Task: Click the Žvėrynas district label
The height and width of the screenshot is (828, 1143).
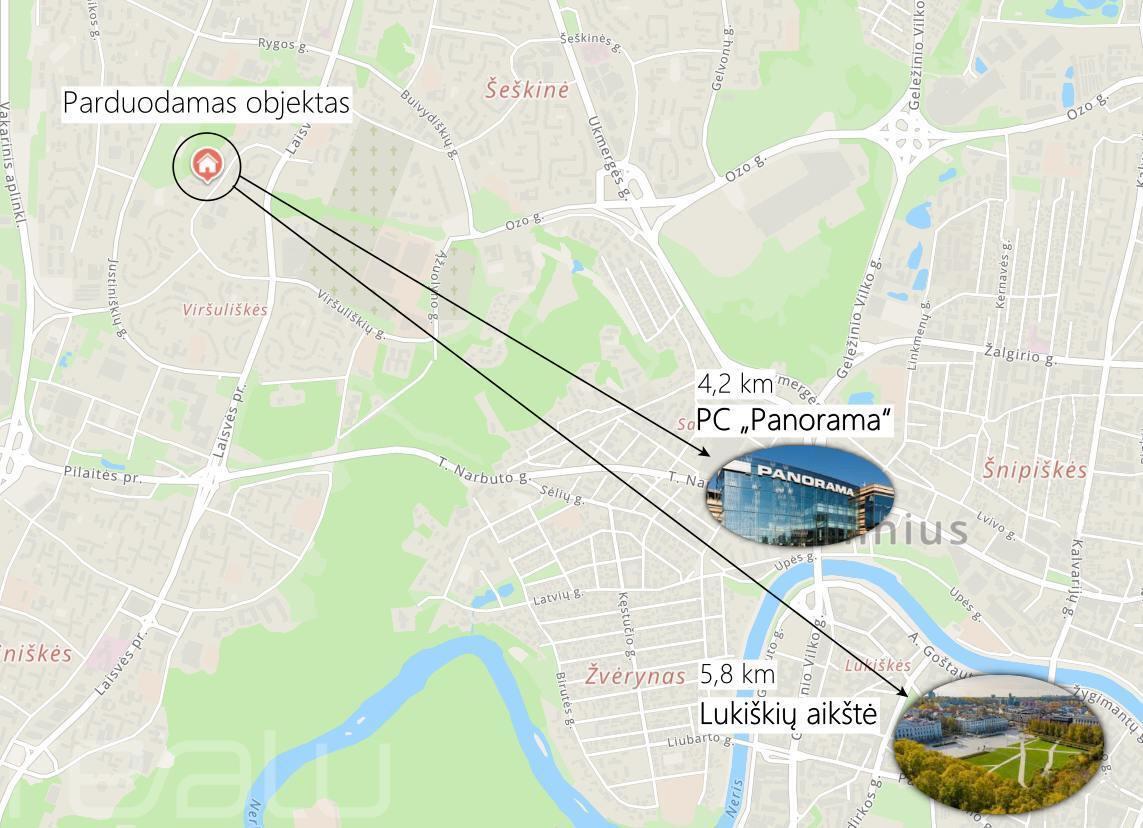Action: pyautogui.click(x=635, y=676)
